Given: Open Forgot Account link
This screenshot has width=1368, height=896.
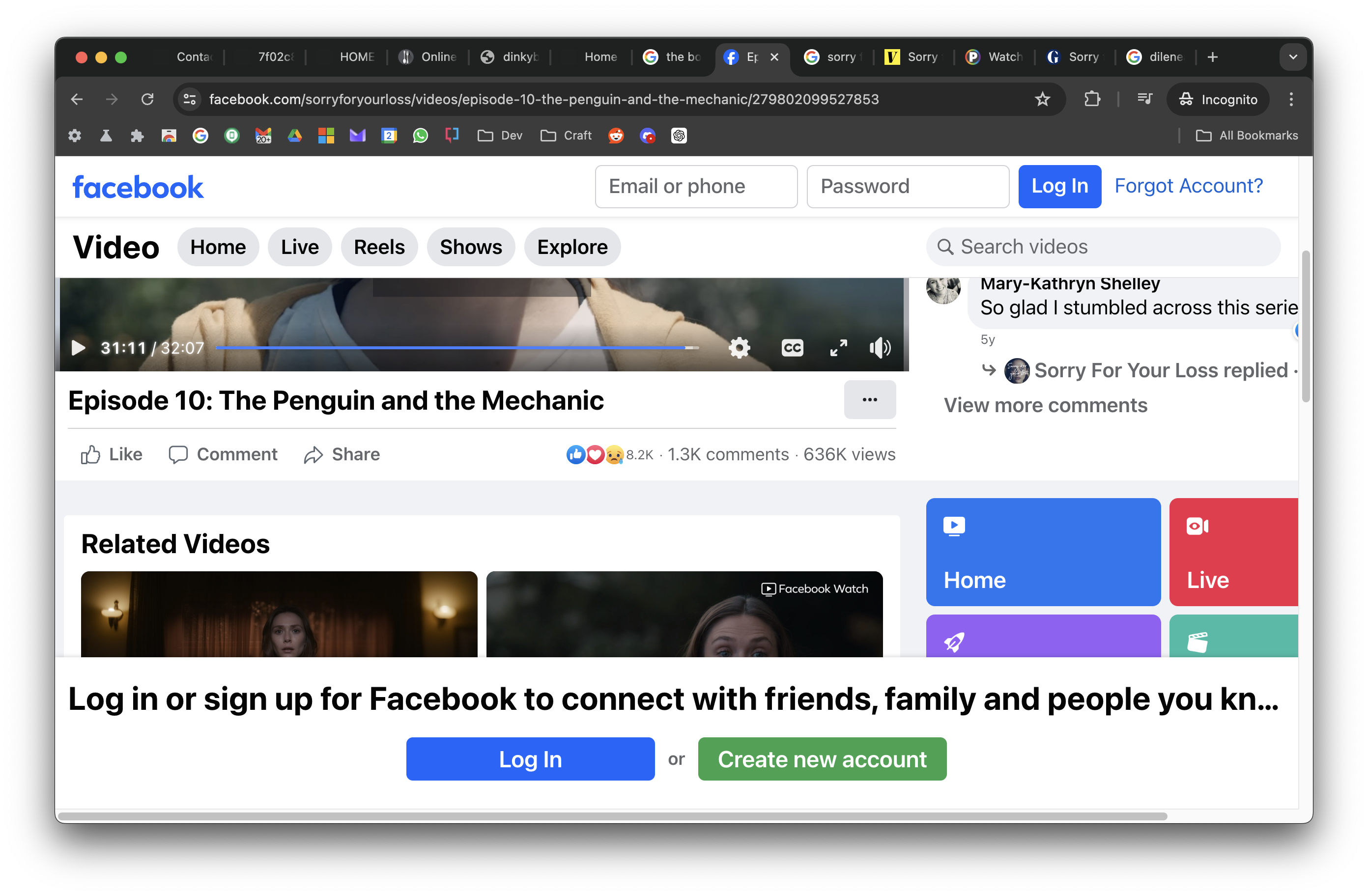Looking at the screenshot, I should point(1188,186).
